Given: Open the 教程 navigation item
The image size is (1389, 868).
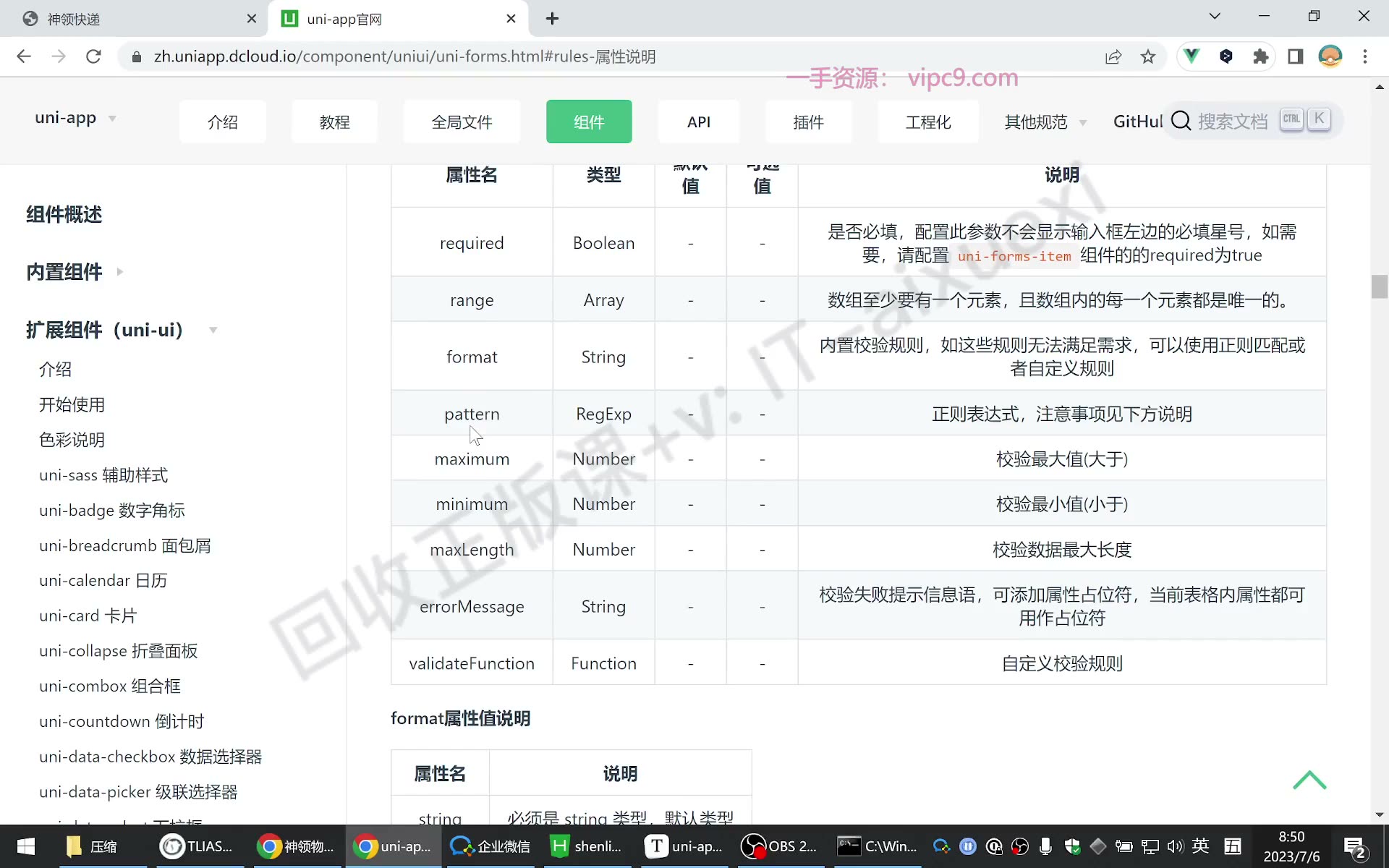Looking at the screenshot, I should tap(334, 122).
